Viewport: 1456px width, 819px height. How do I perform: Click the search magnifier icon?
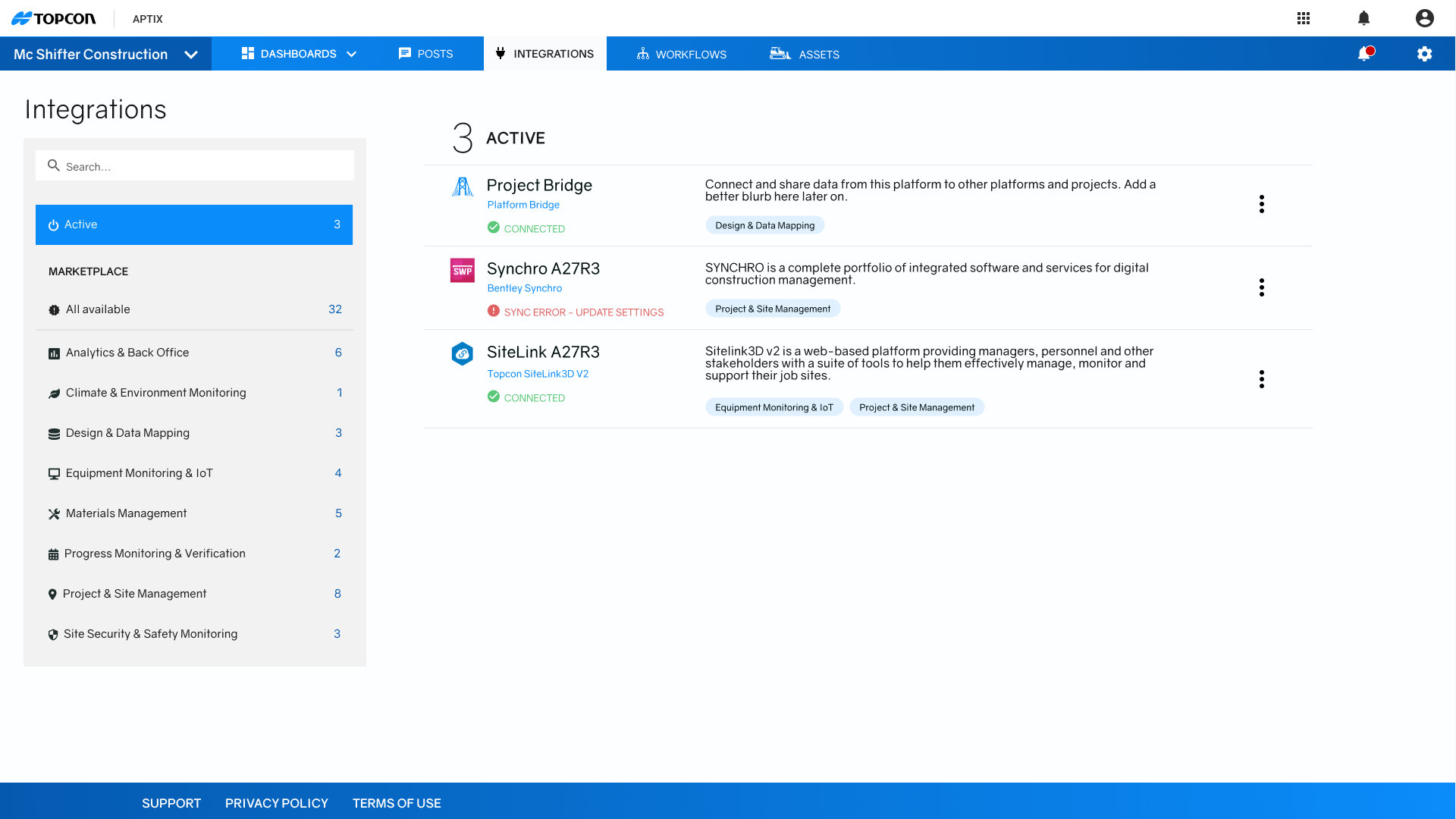(54, 165)
